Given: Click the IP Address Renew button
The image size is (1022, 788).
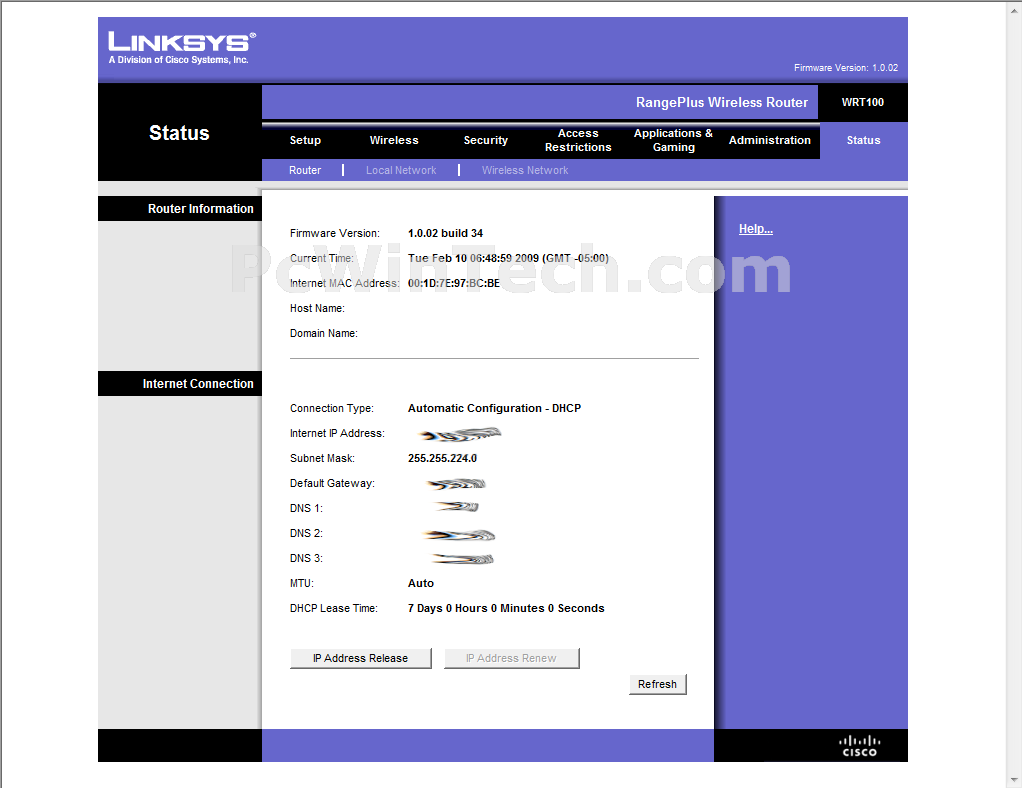Looking at the screenshot, I should [511, 658].
